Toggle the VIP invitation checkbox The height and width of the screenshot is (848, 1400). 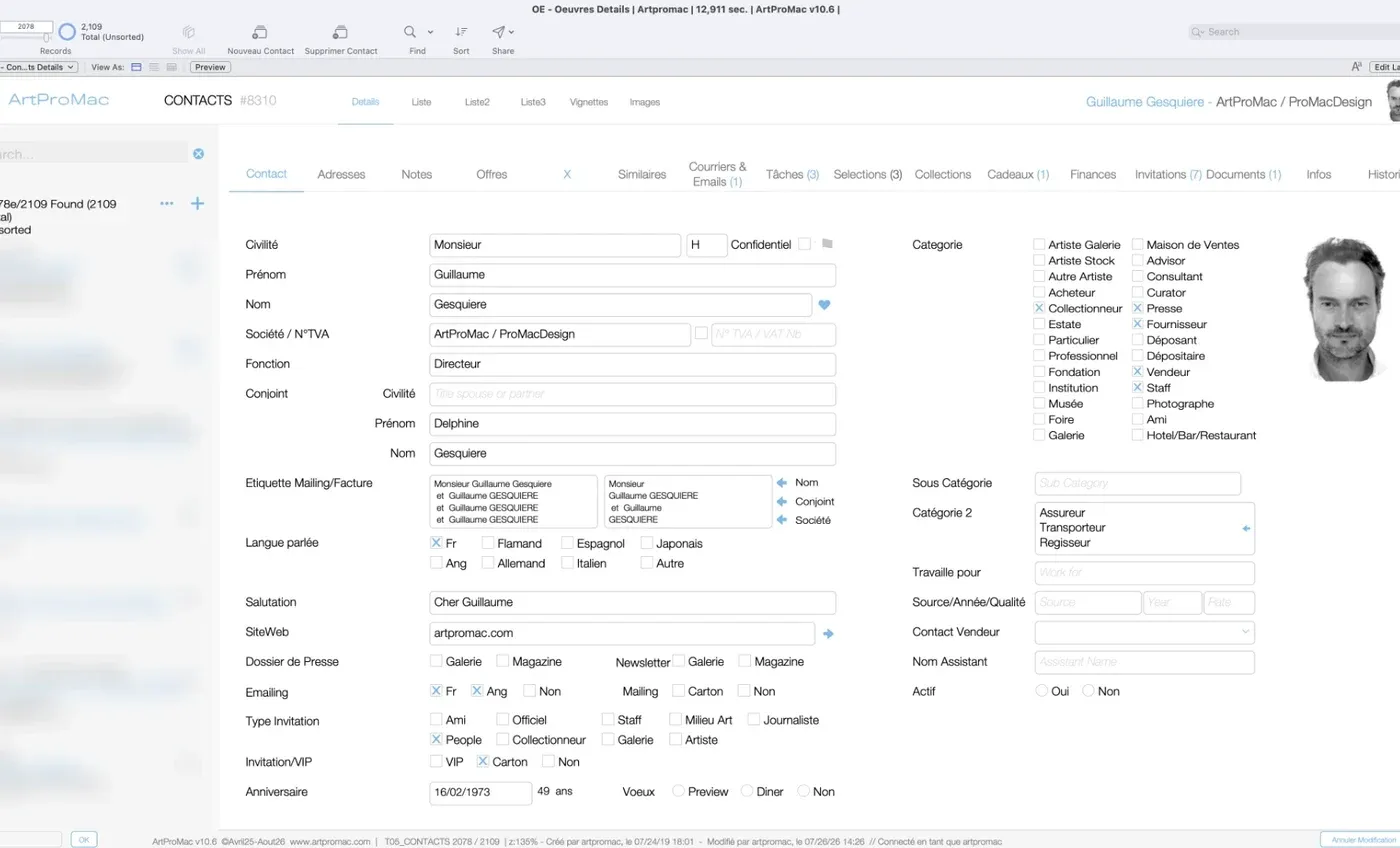point(436,761)
